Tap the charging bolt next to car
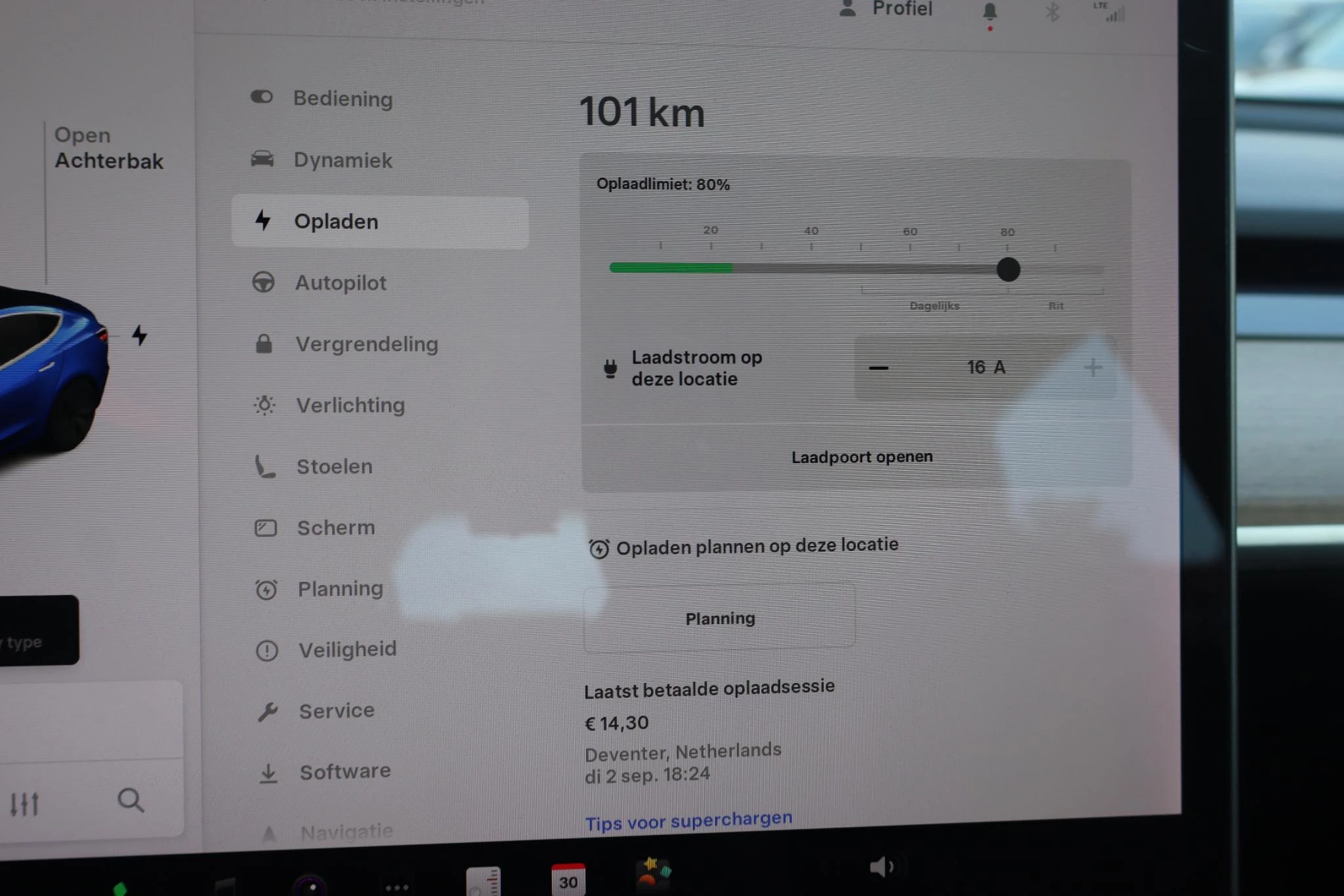 click(x=139, y=335)
